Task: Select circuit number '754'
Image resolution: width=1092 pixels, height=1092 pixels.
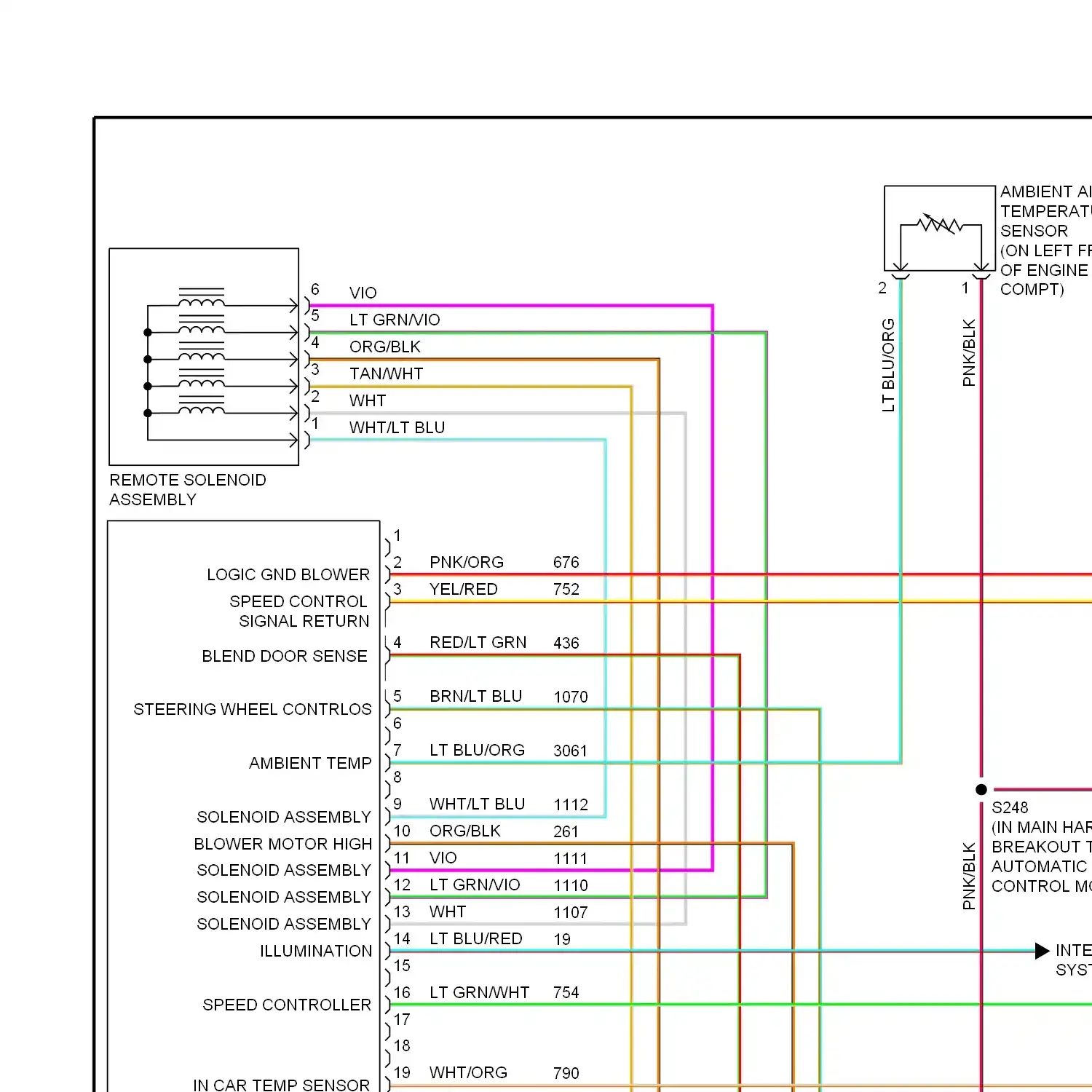Action: (x=566, y=992)
